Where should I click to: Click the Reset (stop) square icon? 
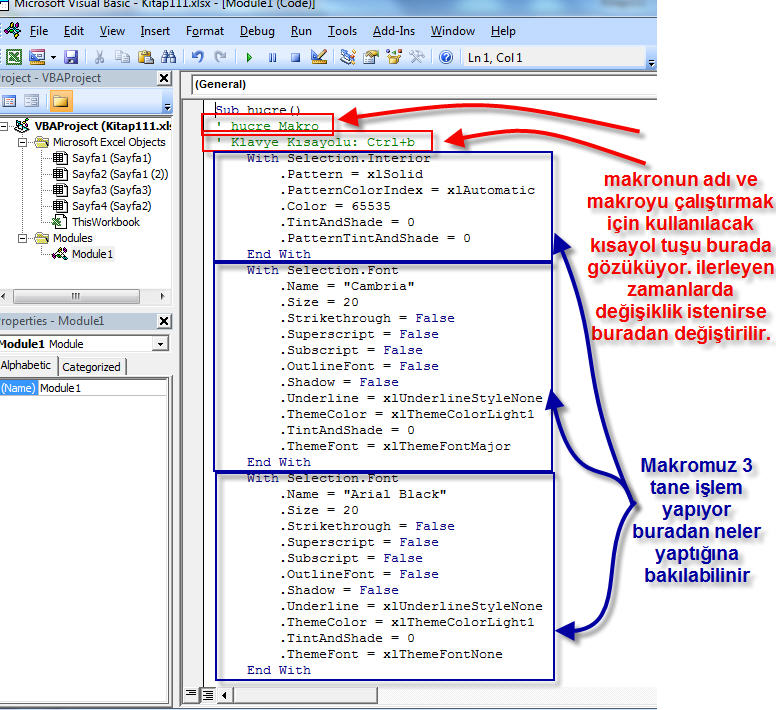[295, 58]
